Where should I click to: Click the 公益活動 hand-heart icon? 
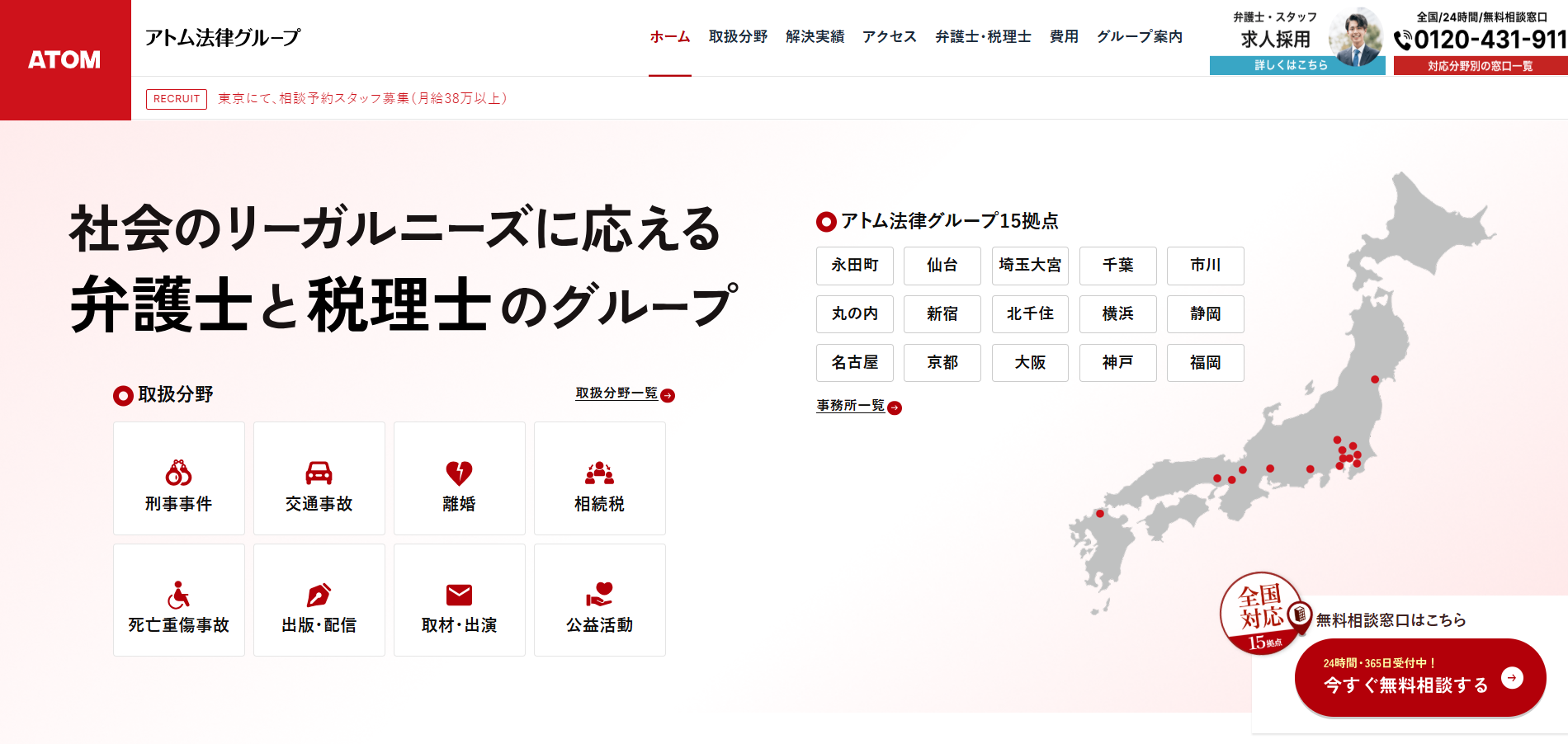pyautogui.click(x=599, y=594)
